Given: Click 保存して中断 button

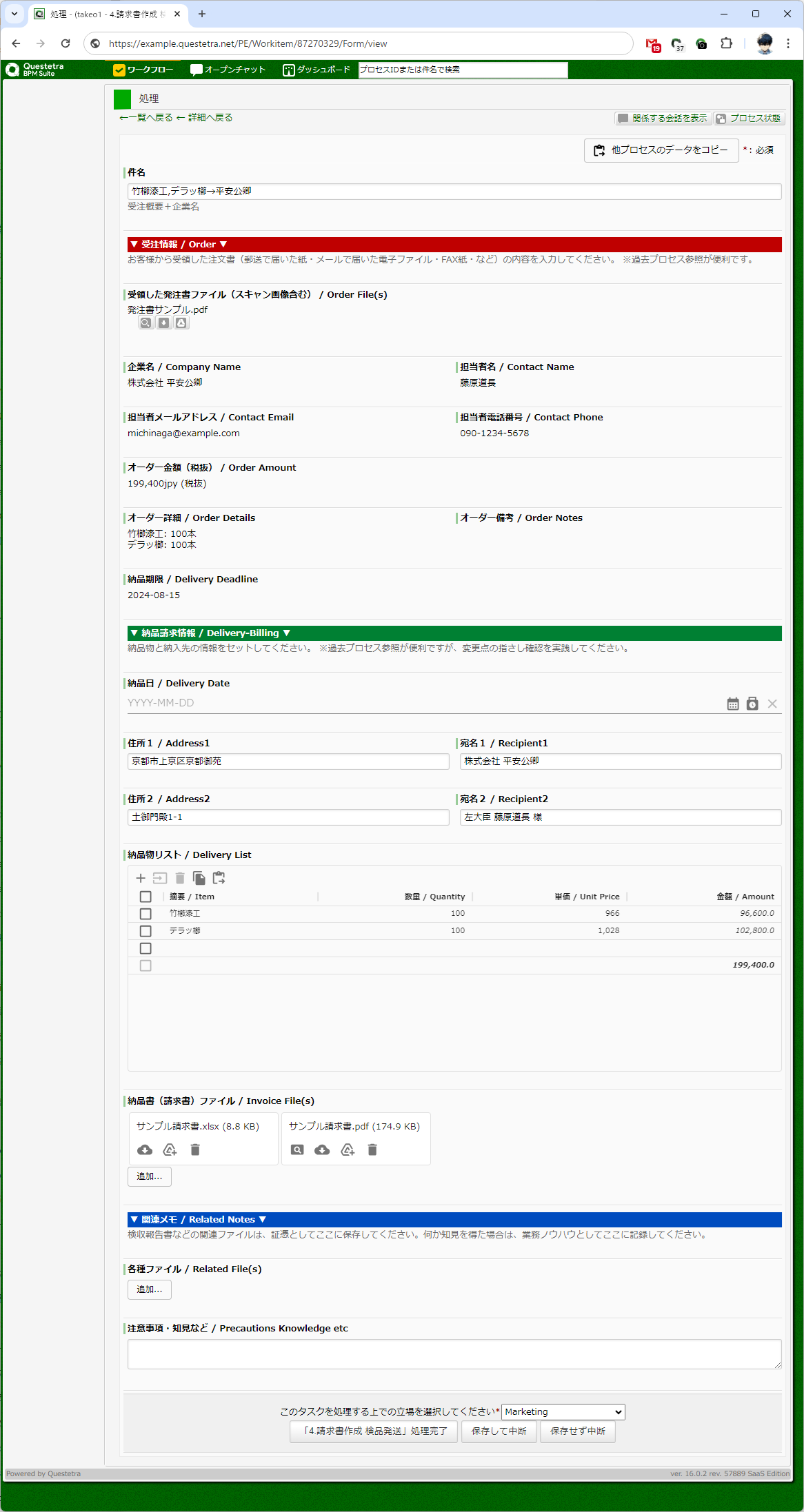Looking at the screenshot, I should pos(499,1431).
